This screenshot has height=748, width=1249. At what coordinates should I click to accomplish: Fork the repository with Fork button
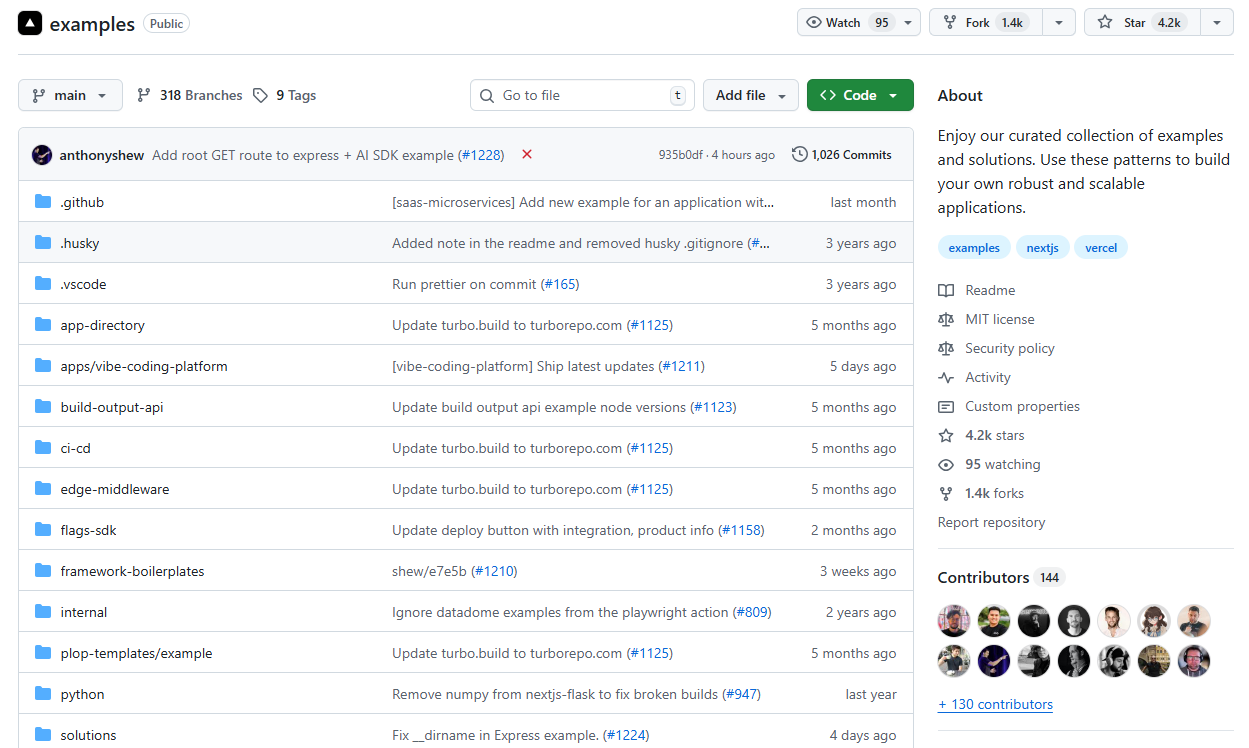pos(986,22)
